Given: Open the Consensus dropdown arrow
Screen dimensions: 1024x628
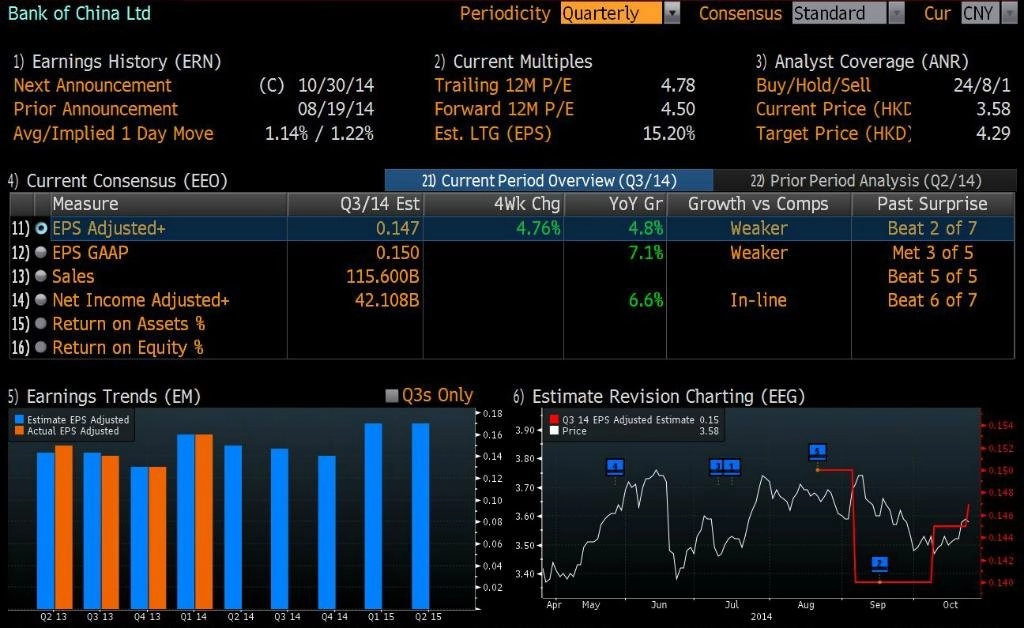Looking at the screenshot, I should click(897, 13).
